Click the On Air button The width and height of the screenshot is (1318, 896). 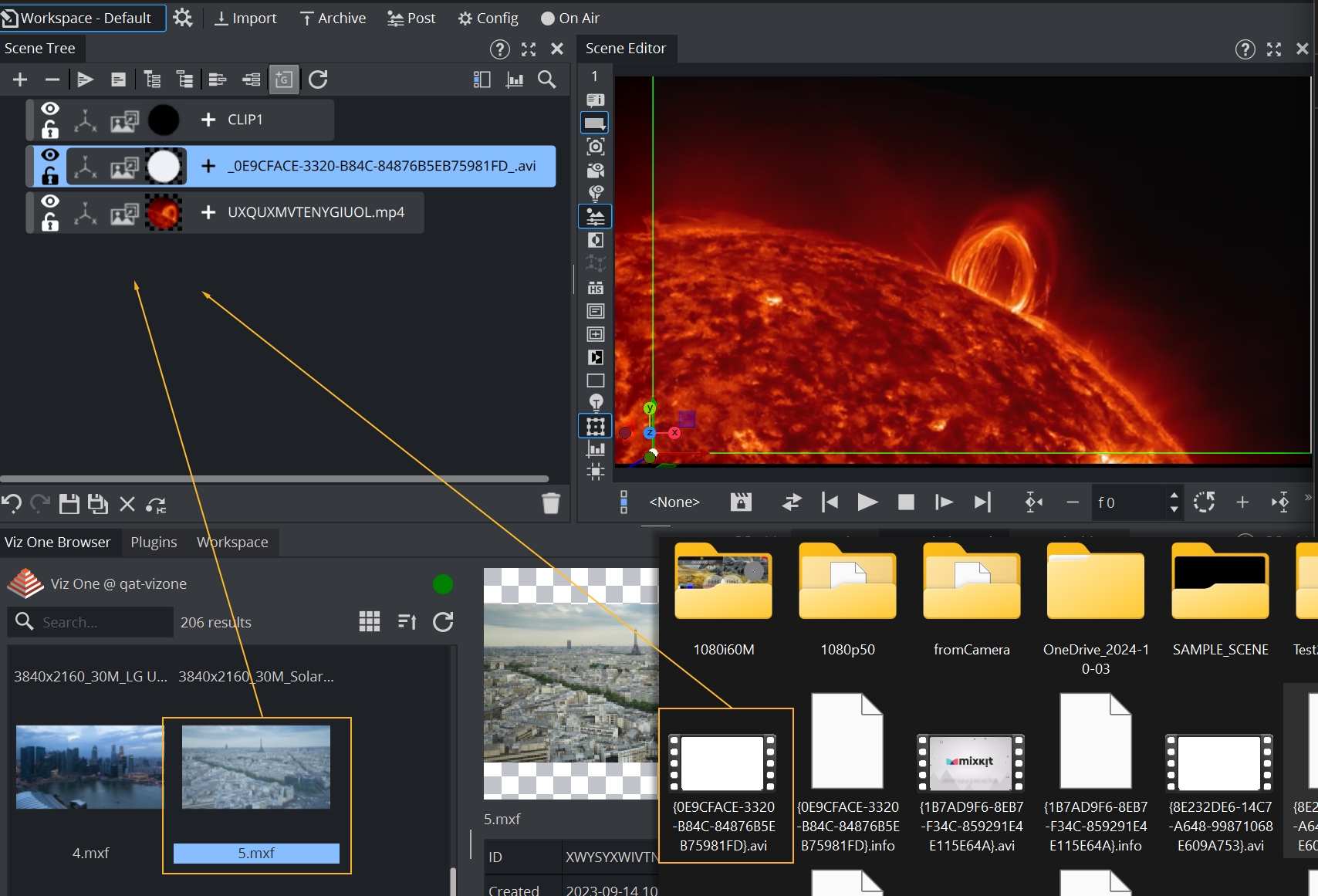click(570, 18)
